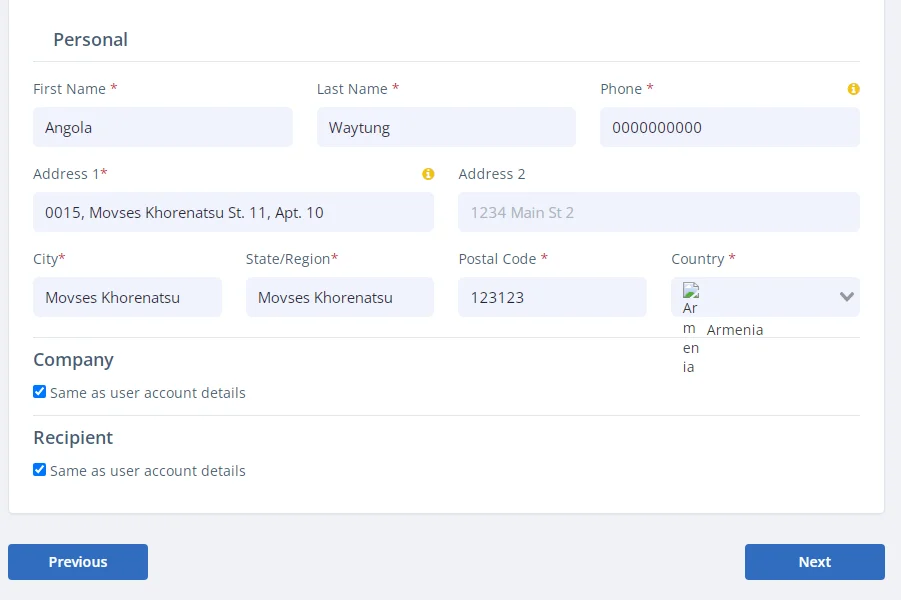
Task: Focus the Phone number input field
Action: tap(730, 127)
